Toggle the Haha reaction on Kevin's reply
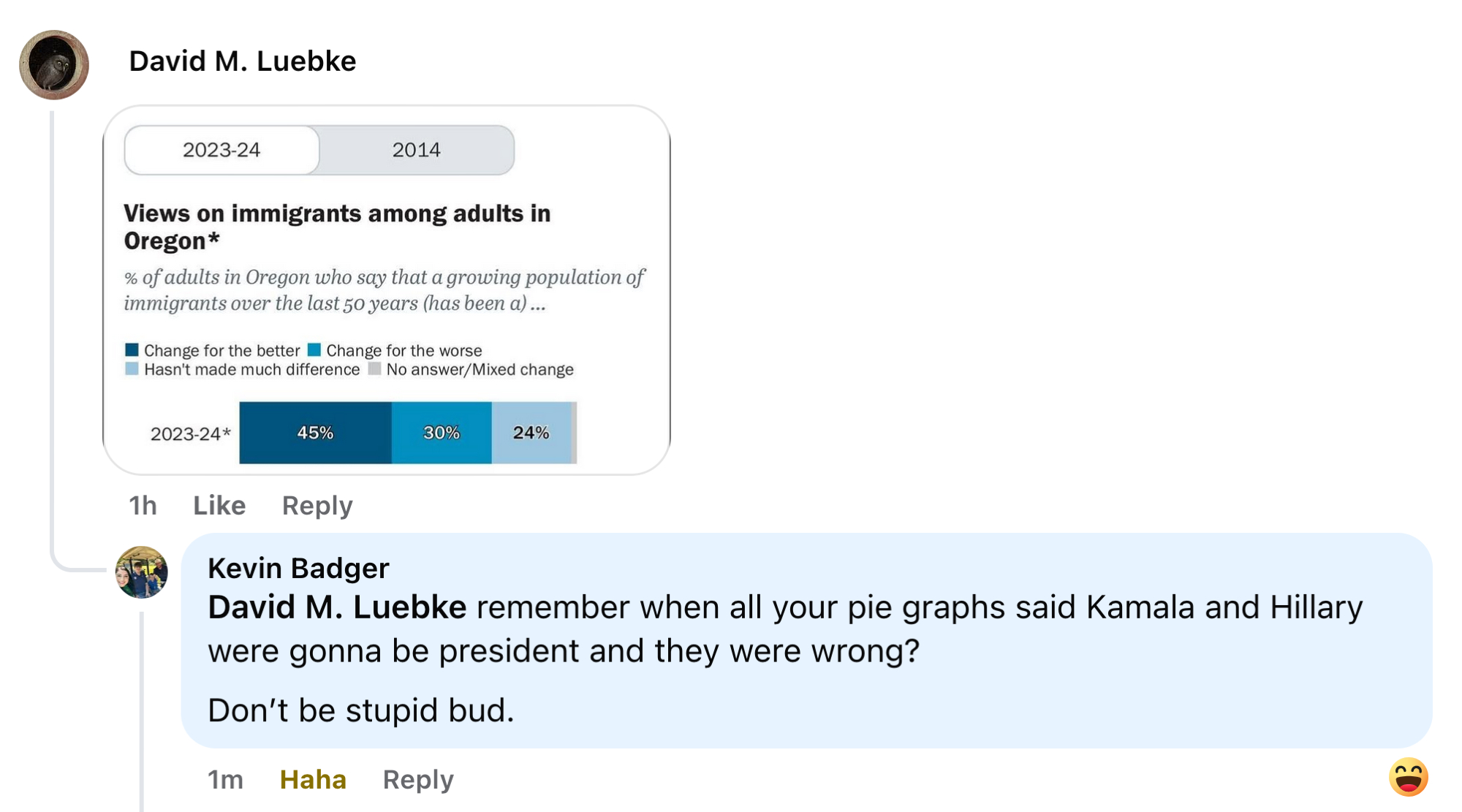This screenshot has width=1462, height=812. 313,779
